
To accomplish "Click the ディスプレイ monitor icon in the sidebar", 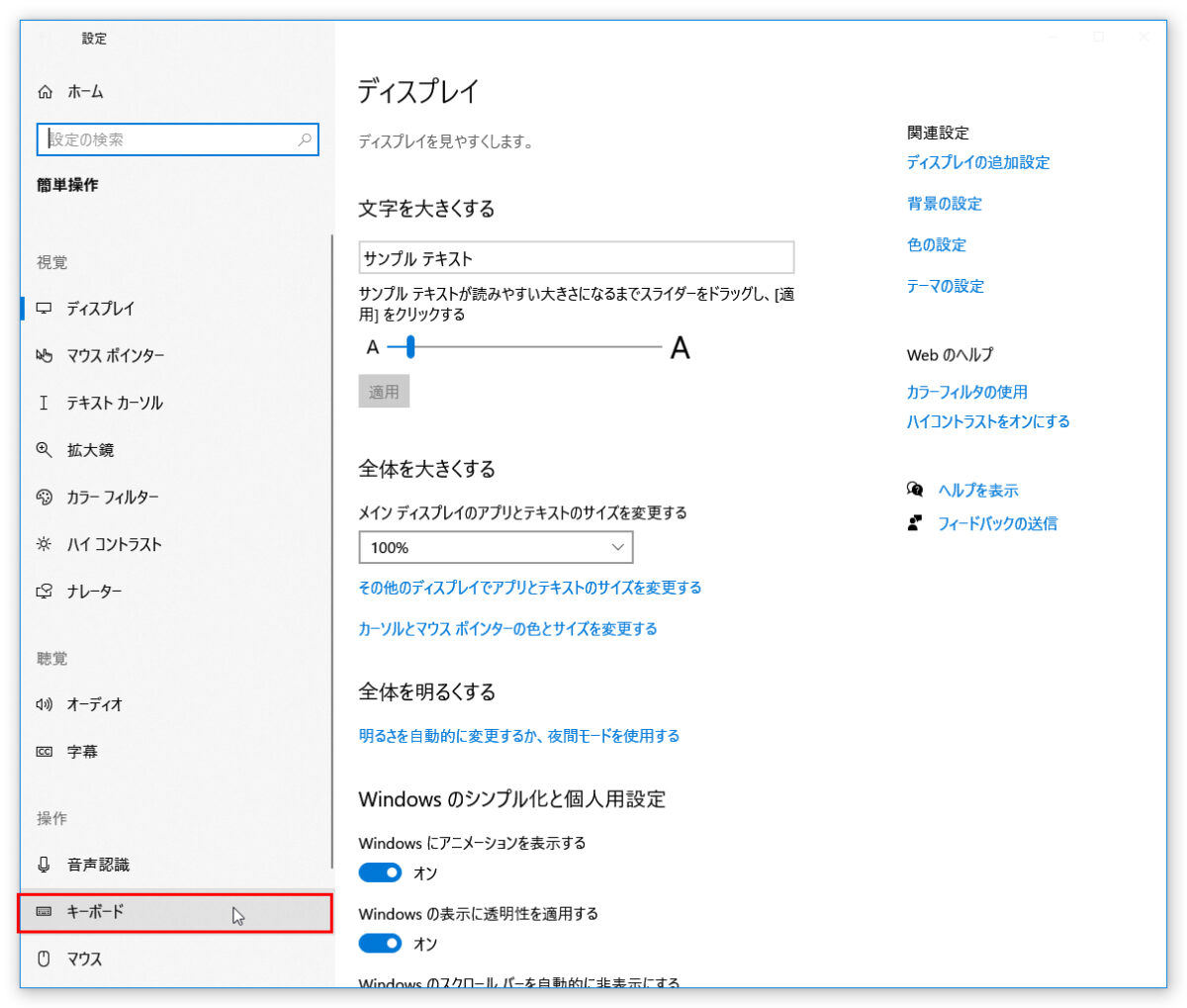I will (45, 309).
